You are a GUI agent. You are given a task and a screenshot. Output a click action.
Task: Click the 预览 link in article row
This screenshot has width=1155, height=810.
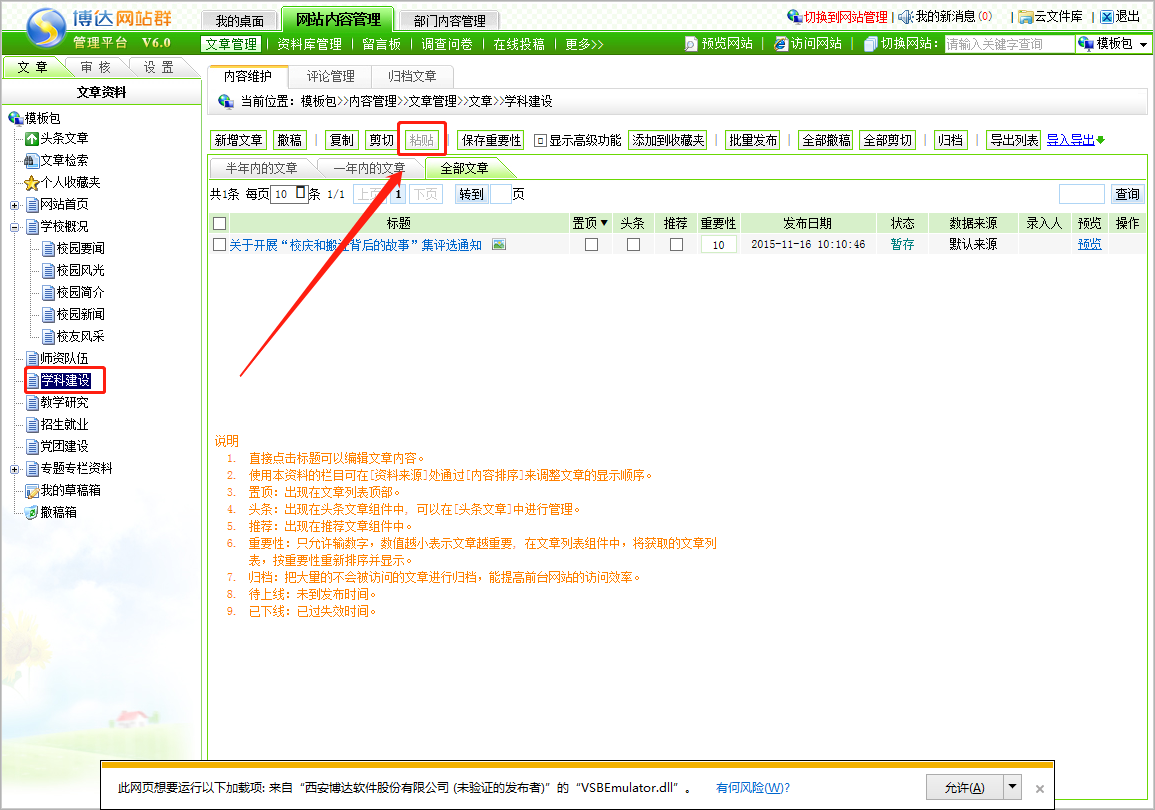1089,244
